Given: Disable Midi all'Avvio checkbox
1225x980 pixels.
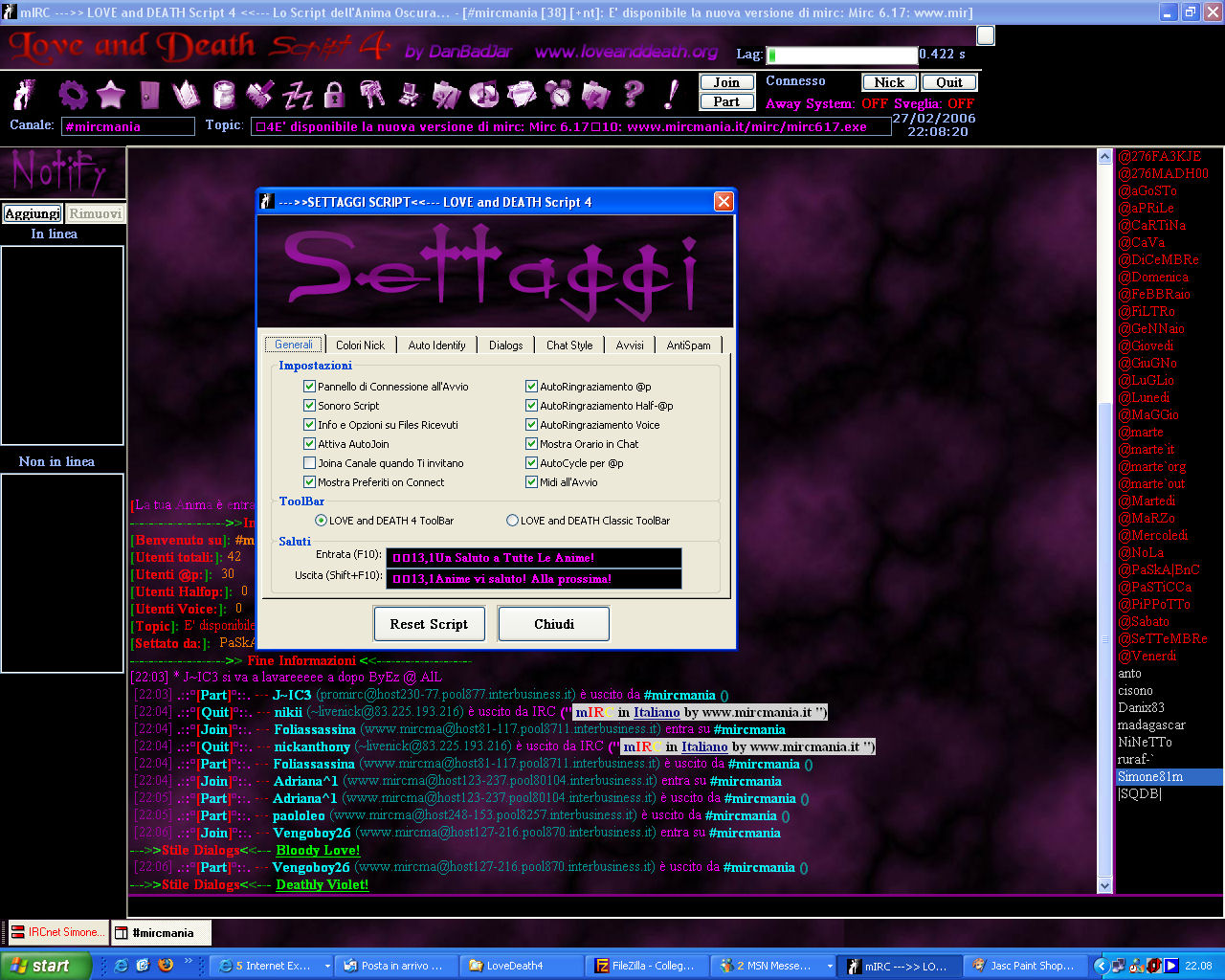Looking at the screenshot, I should tap(531, 482).
